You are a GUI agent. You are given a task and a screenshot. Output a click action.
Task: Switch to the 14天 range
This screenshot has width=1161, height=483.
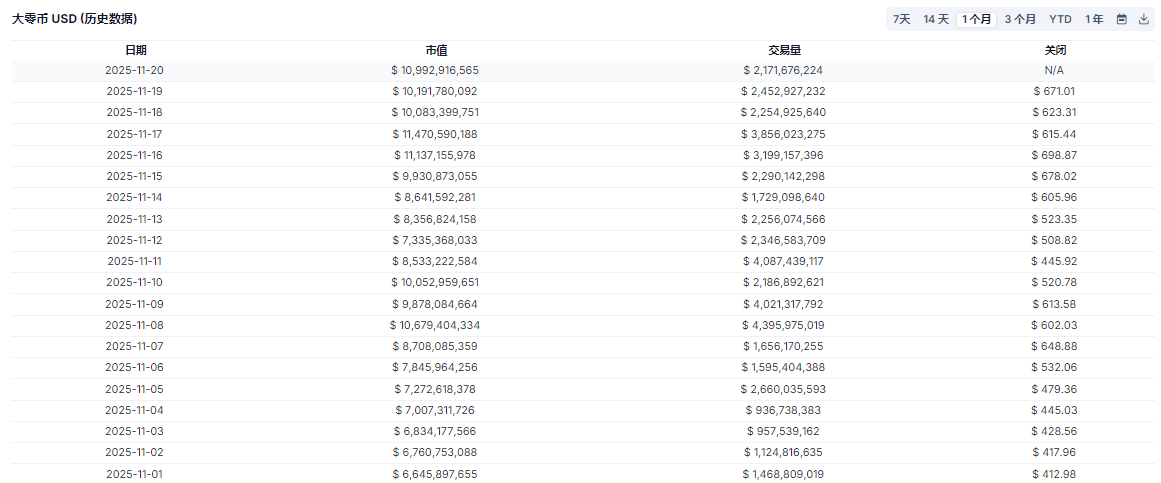[x=936, y=19]
